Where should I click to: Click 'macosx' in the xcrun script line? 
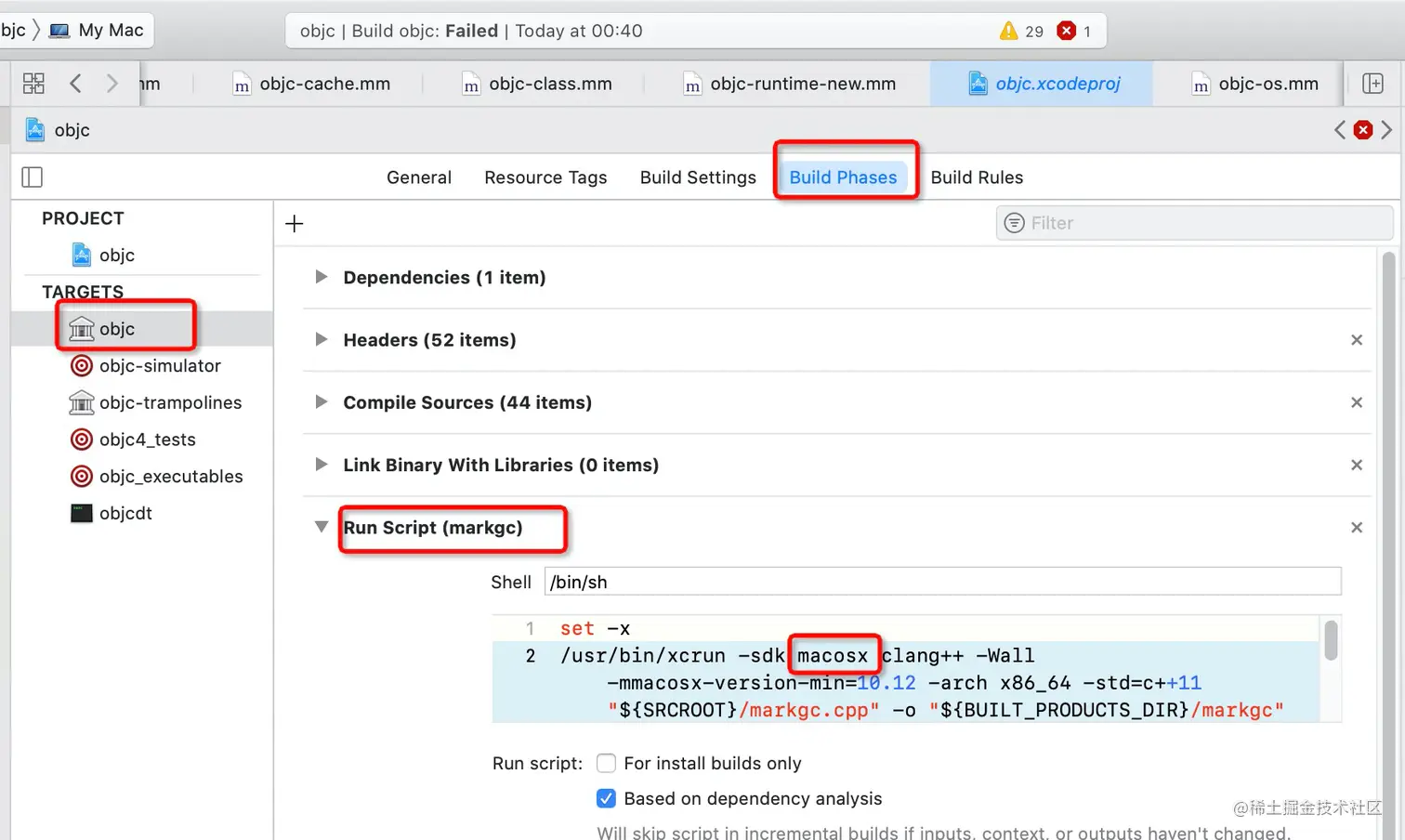(833, 655)
